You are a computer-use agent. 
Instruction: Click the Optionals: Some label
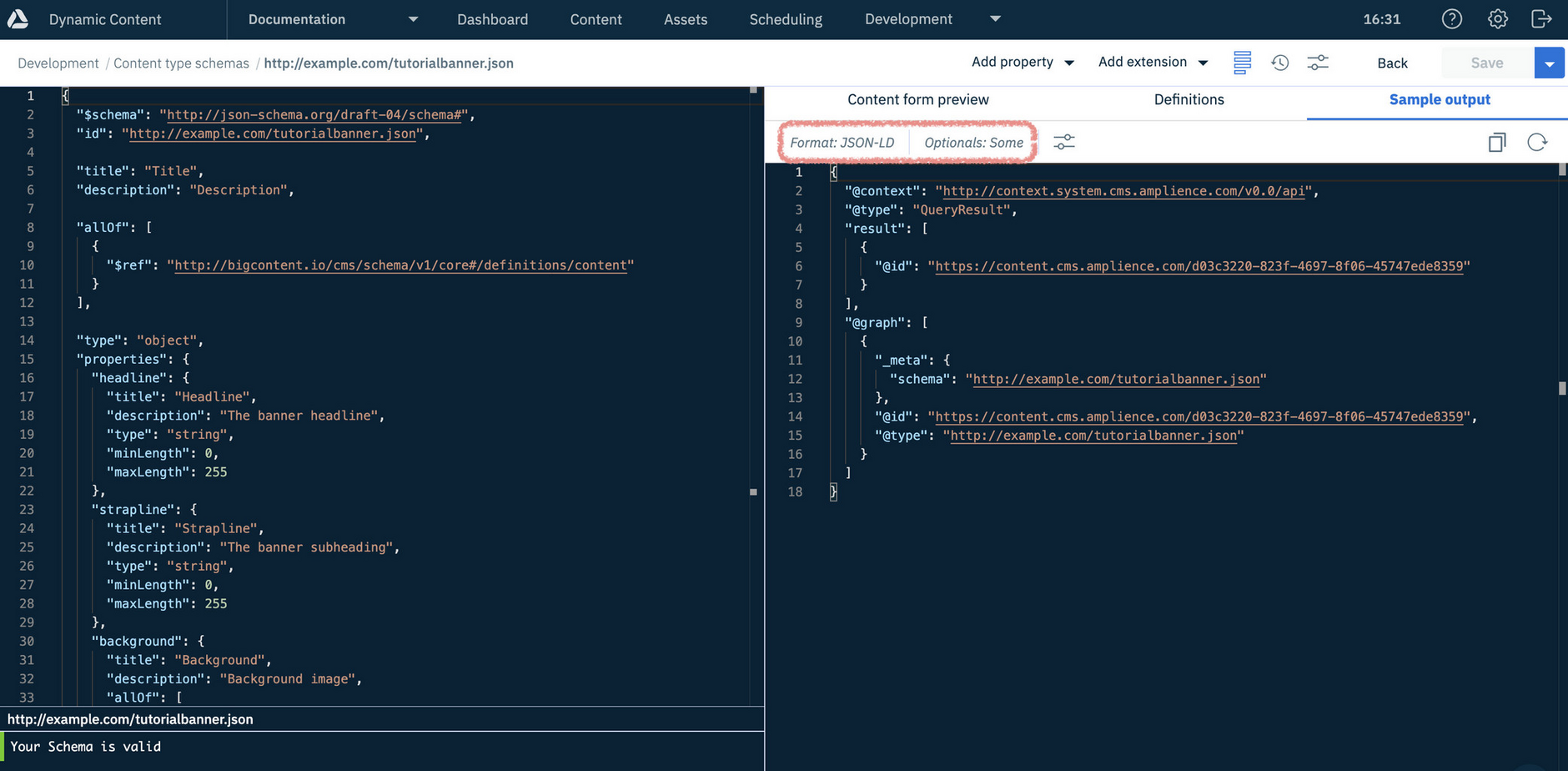(x=973, y=143)
